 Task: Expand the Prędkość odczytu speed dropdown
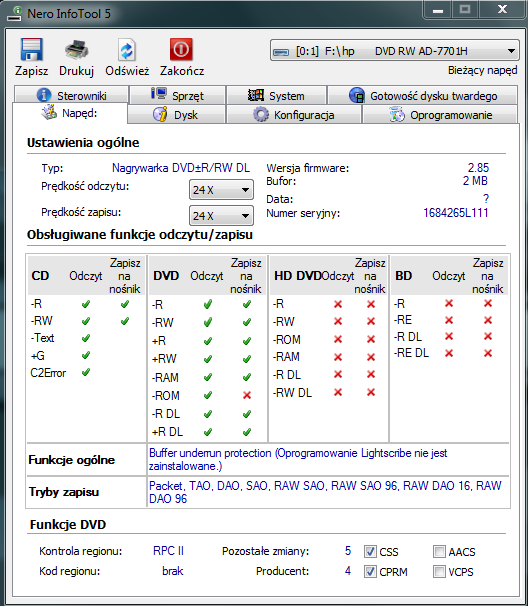221,190
